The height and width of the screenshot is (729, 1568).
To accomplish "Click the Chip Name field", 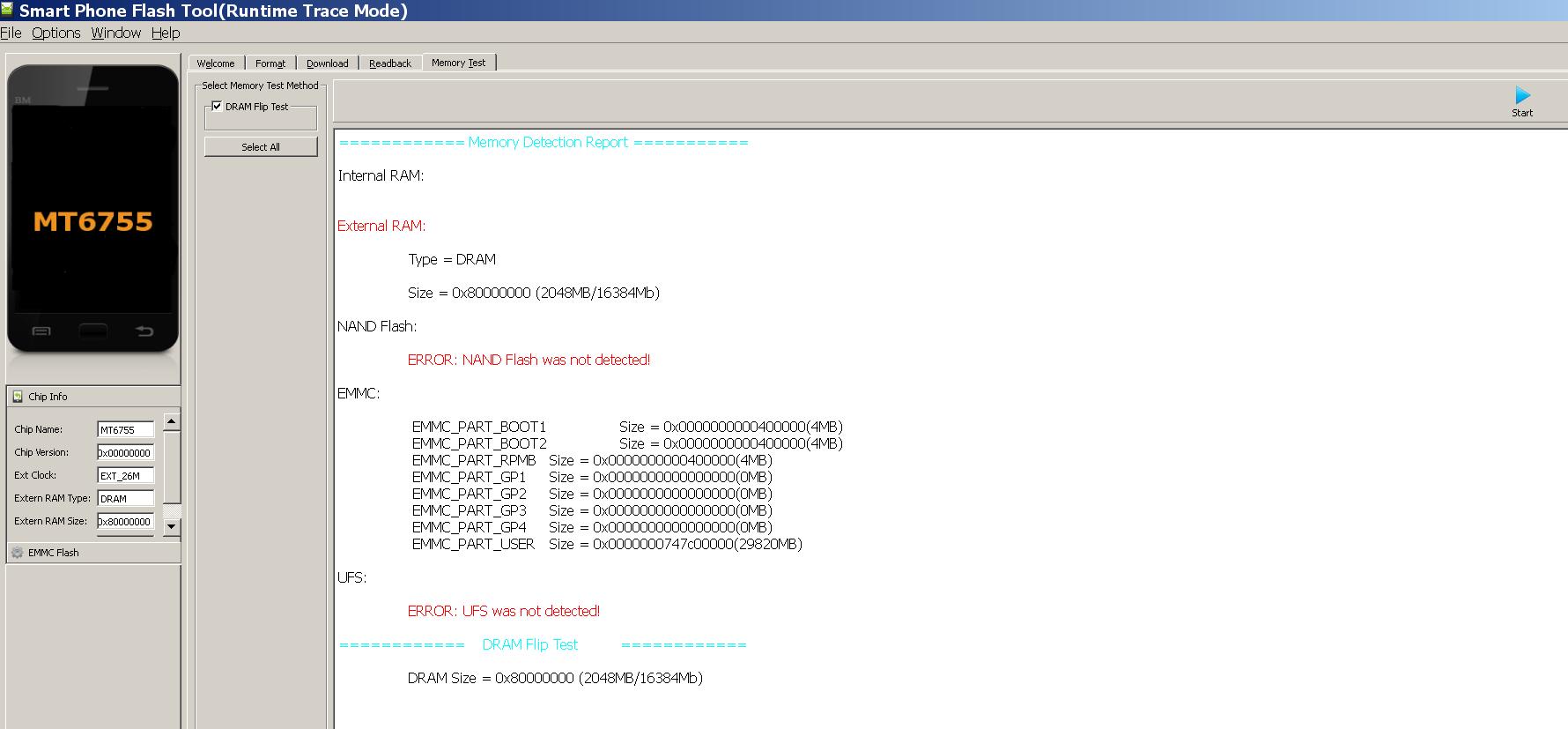I will [125, 429].
